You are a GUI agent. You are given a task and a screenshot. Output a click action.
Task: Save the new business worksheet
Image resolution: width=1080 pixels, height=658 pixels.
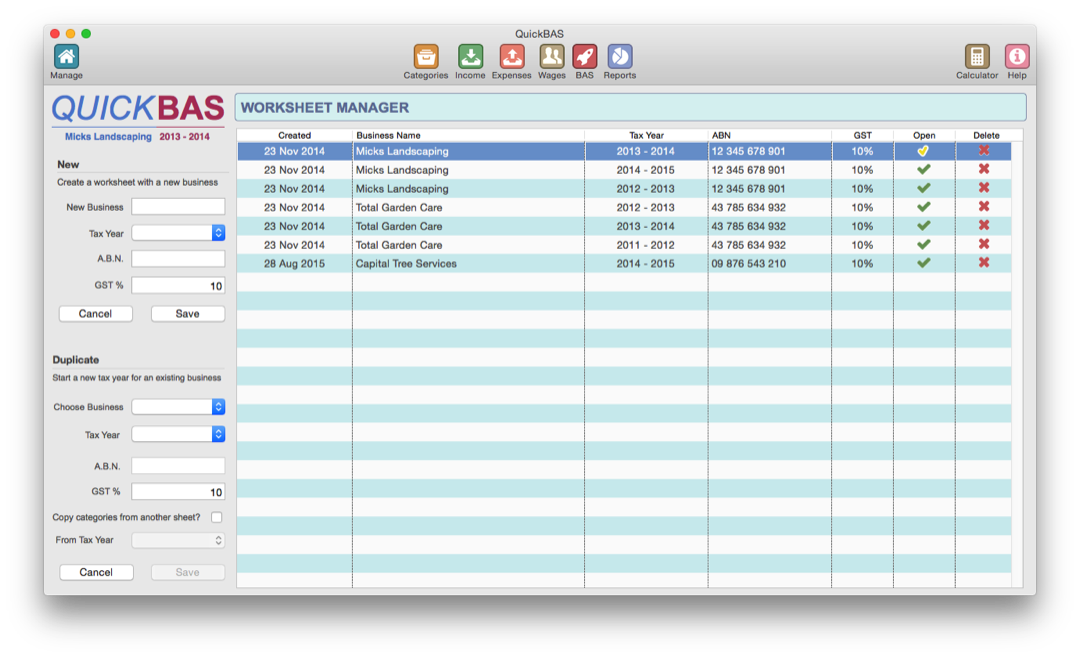(187, 313)
